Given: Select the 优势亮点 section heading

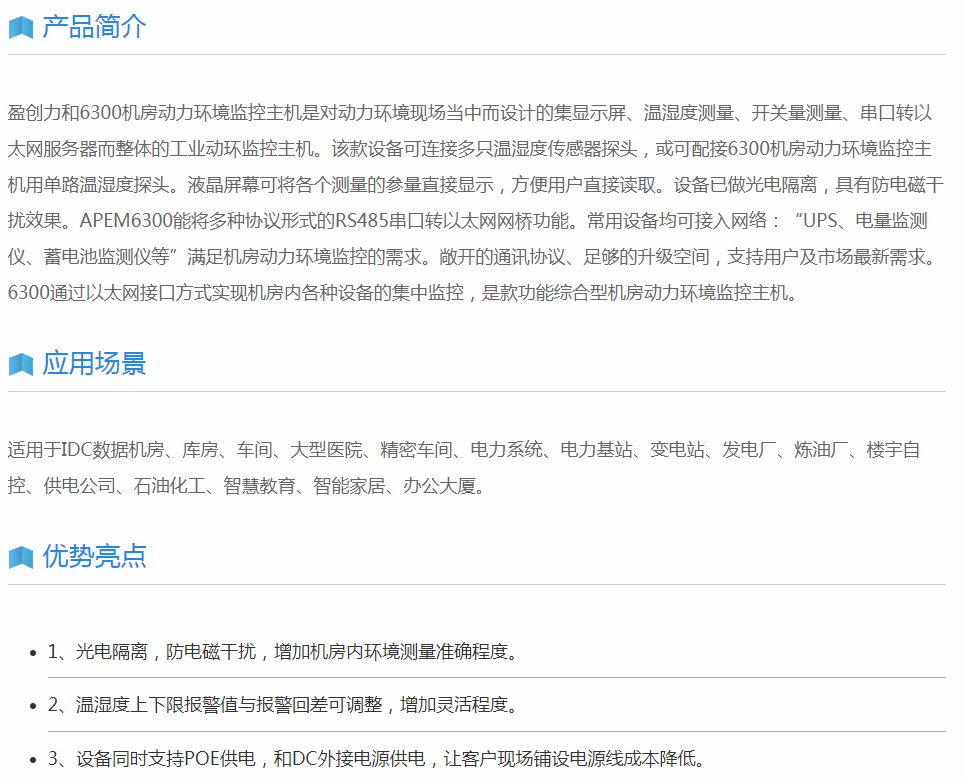Looking at the screenshot, I should (94, 557).
